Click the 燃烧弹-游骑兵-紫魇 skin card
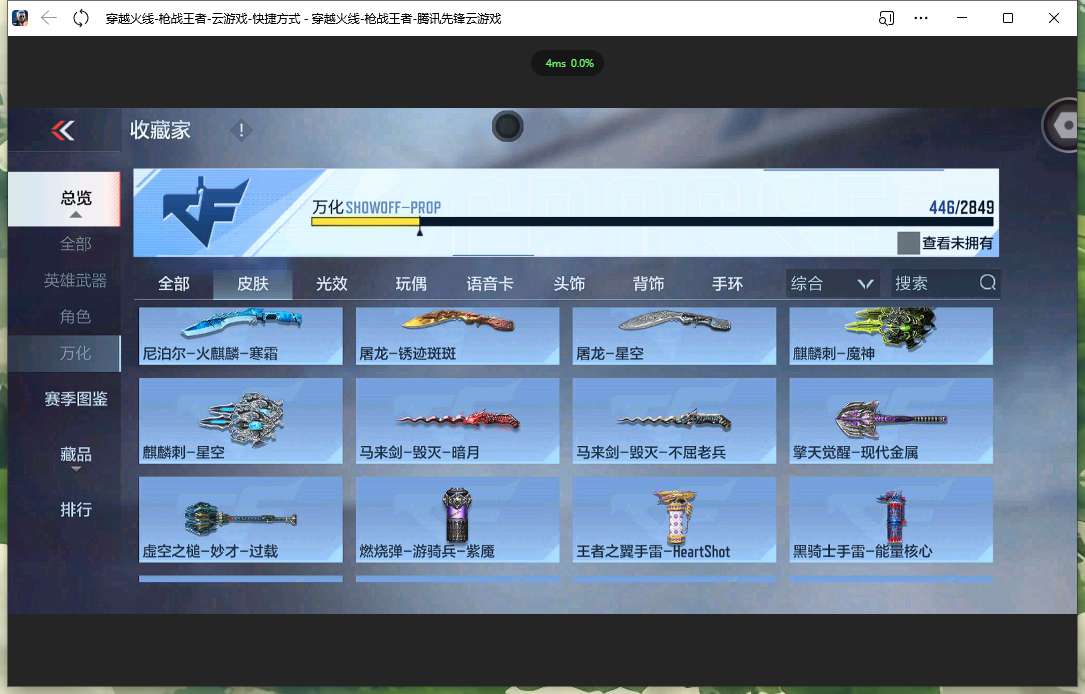This screenshot has width=1085, height=694. point(457,520)
